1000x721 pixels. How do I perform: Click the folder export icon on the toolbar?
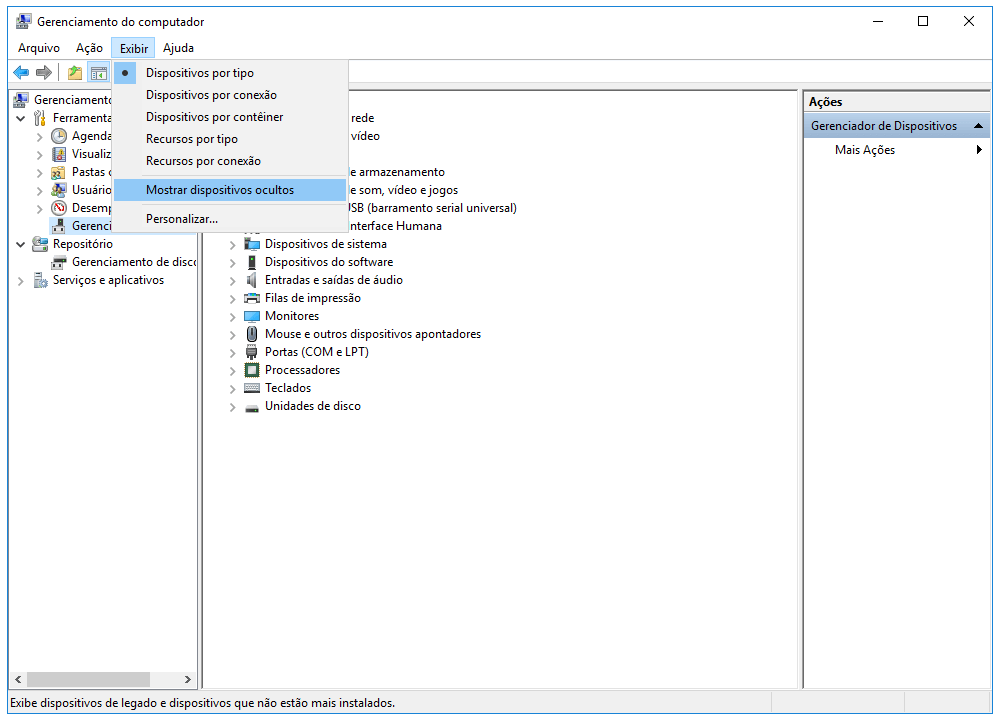[x=74, y=72]
